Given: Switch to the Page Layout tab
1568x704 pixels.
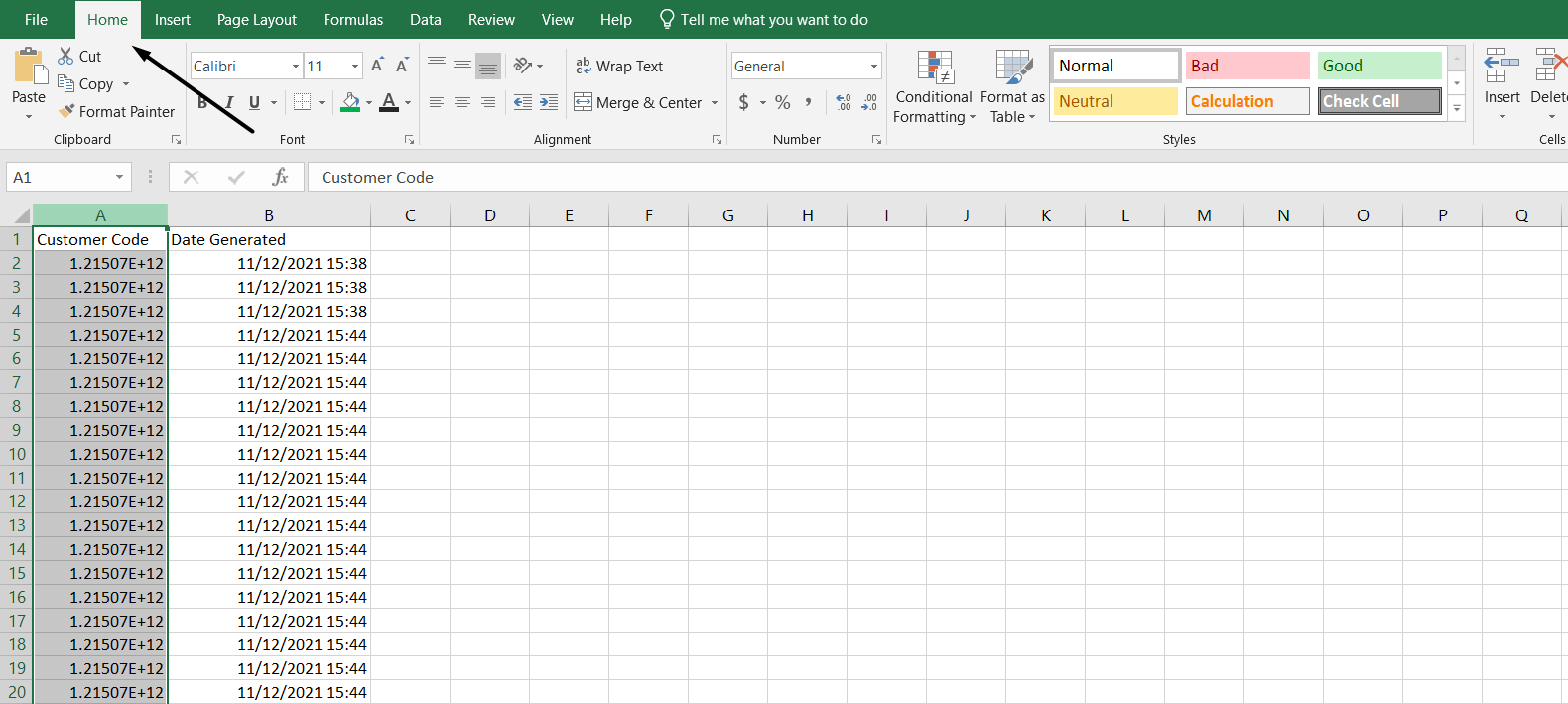Looking at the screenshot, I should tap(257, 20).
